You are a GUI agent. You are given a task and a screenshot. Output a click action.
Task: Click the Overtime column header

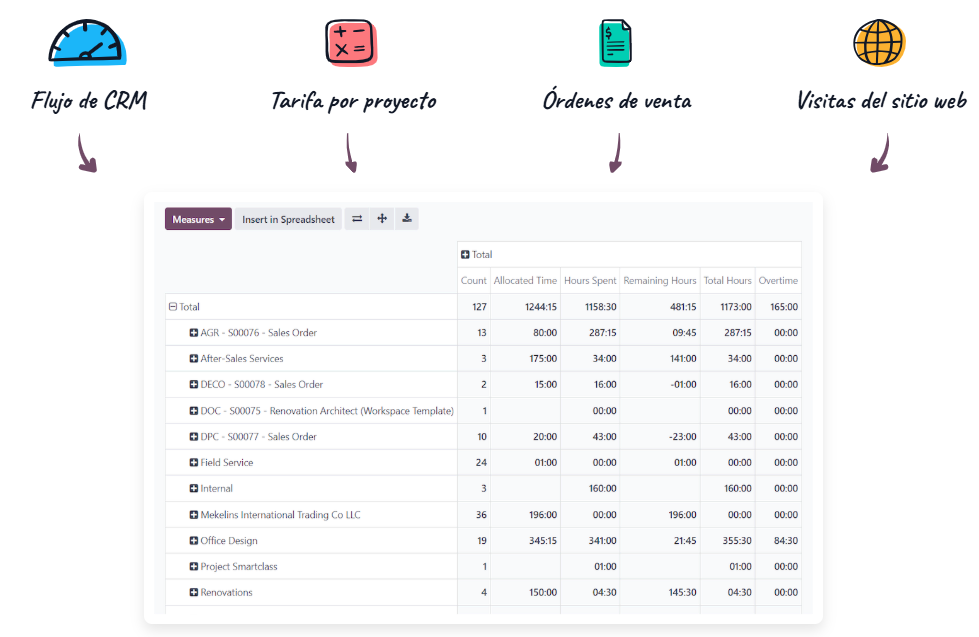pyautogui.click(x=778, y=281)
